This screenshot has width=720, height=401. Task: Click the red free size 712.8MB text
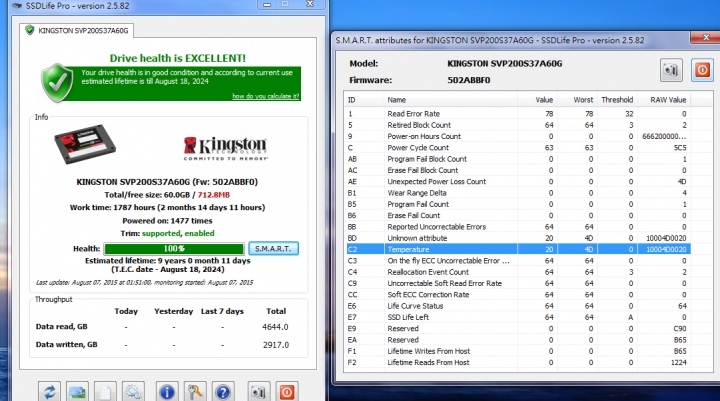pyautogui.click(x=214, y=195)
